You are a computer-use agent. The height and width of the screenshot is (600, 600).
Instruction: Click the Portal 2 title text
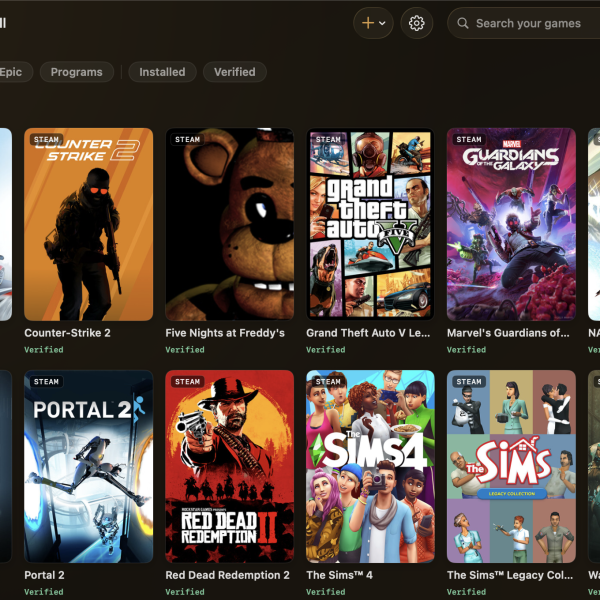click(44, 575)
